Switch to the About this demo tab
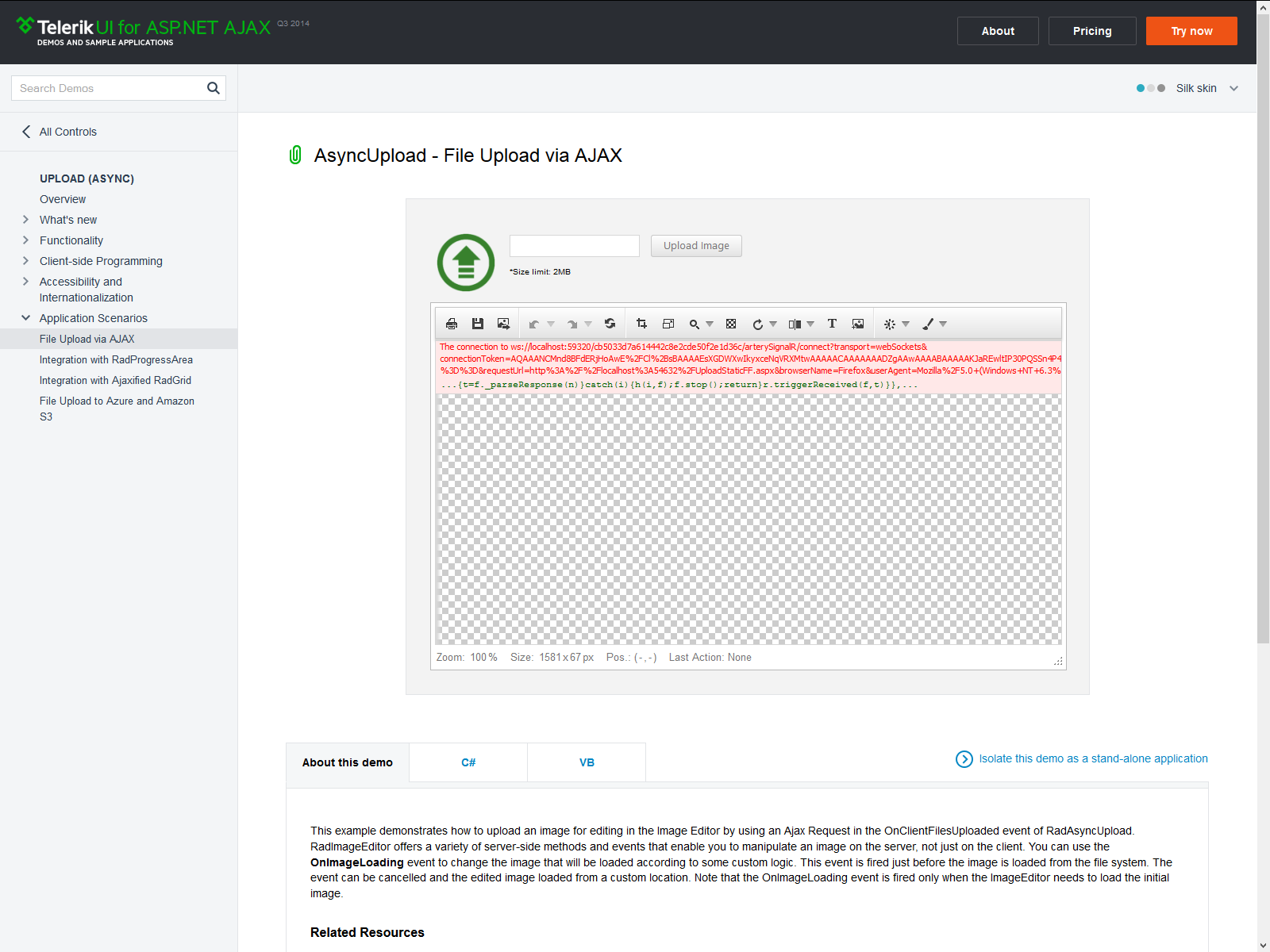This screenshot has width=1270, height=952. [348, 762]
